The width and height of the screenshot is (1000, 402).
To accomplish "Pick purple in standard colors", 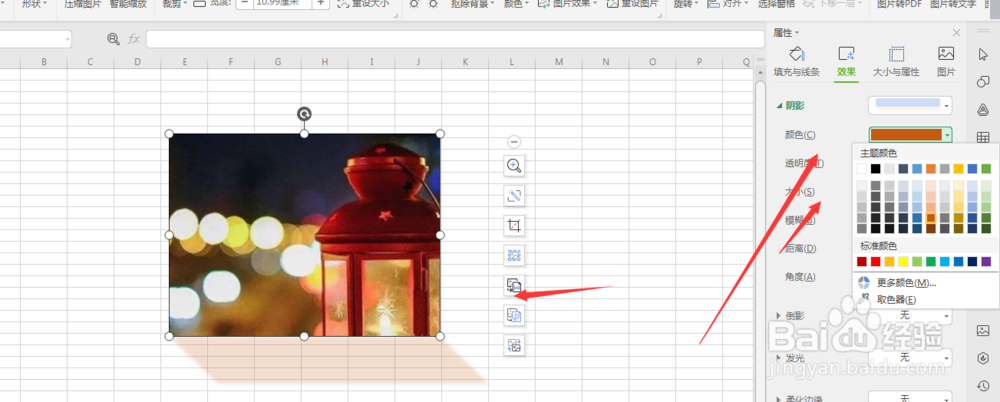I will (987, 262).
